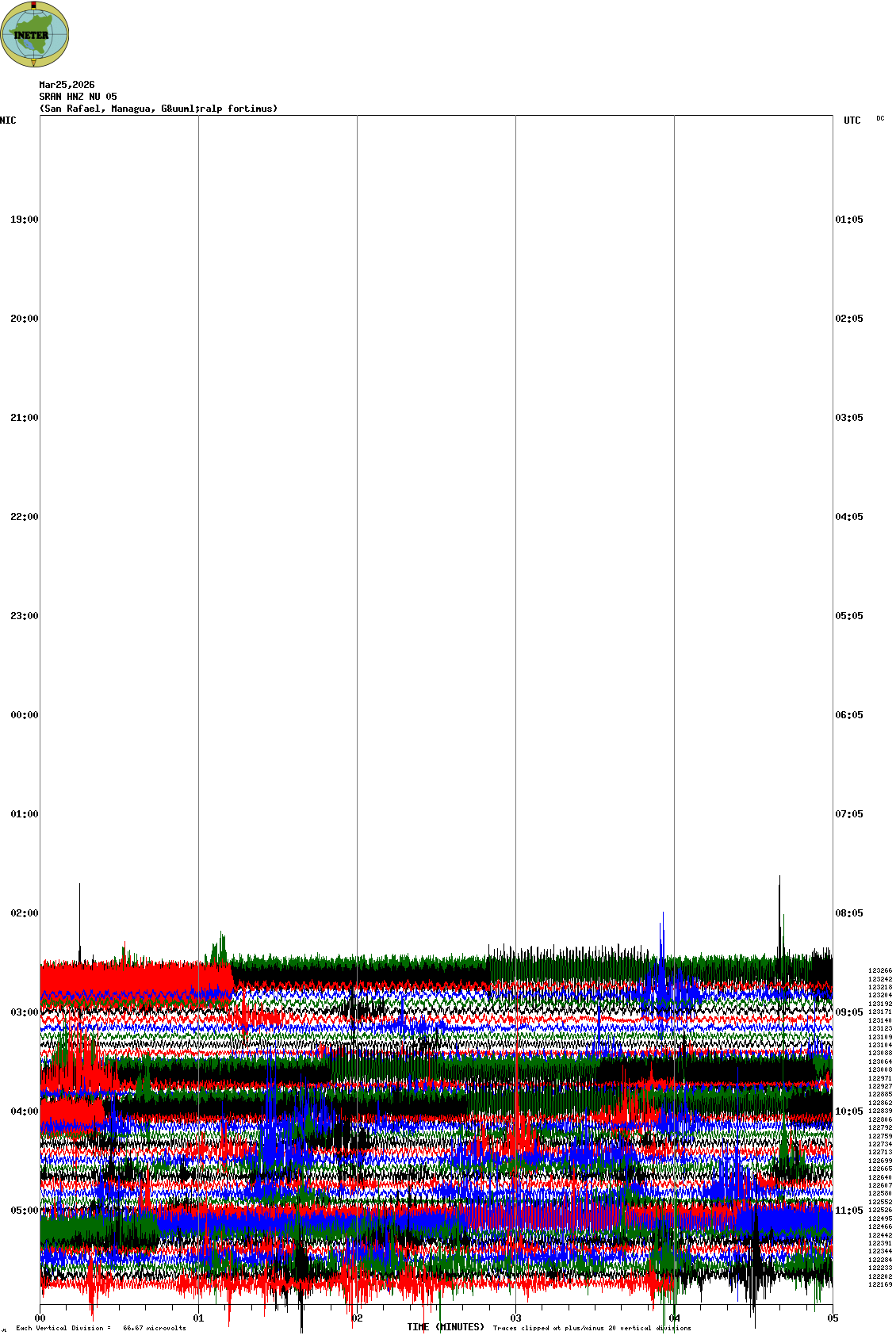Click the SRAN HNZ NU 05 station title
896x1339 pixels.
78,97
